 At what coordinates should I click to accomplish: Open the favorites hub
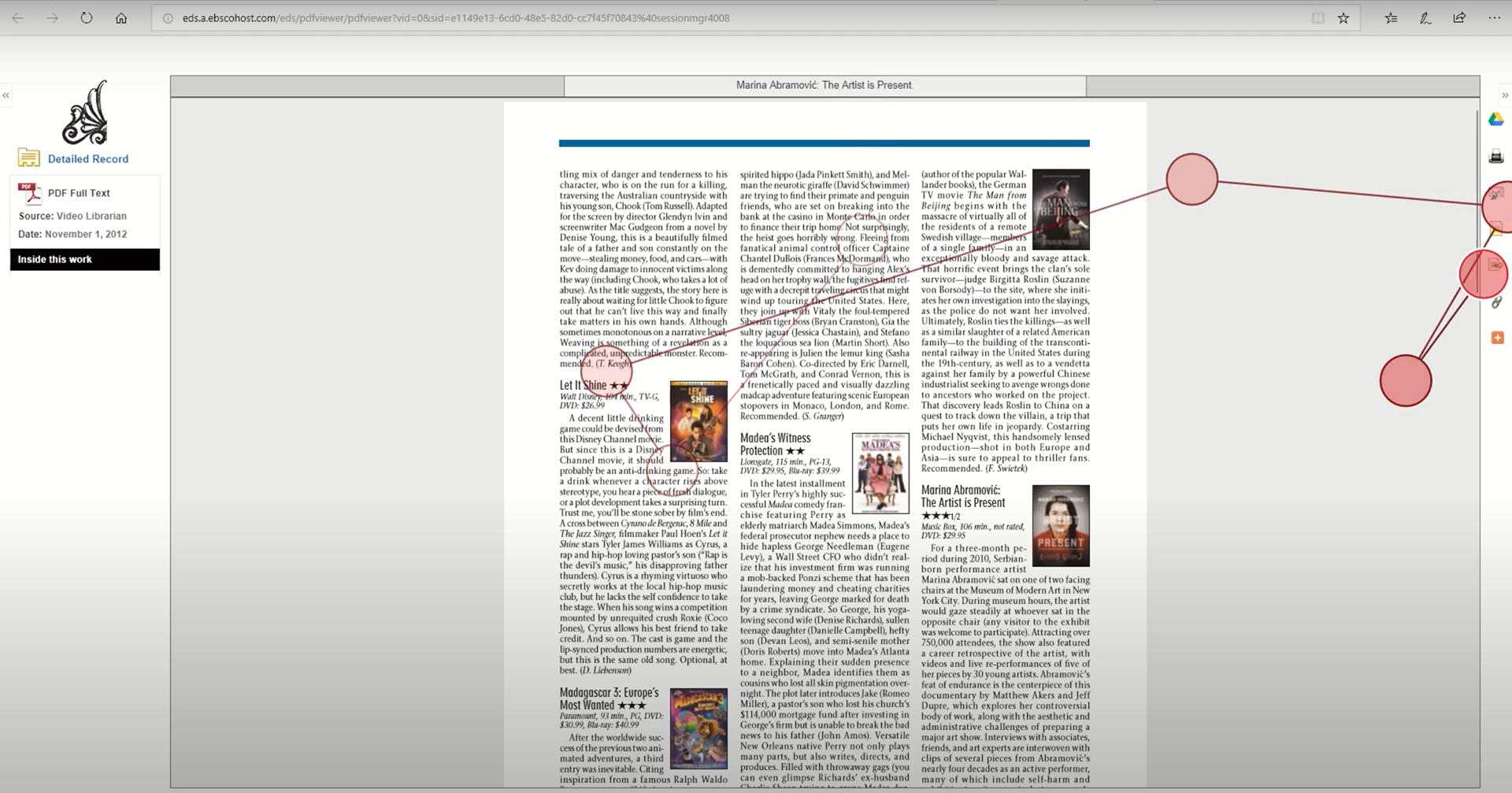pyautogui.click(x=1392, y=18)
